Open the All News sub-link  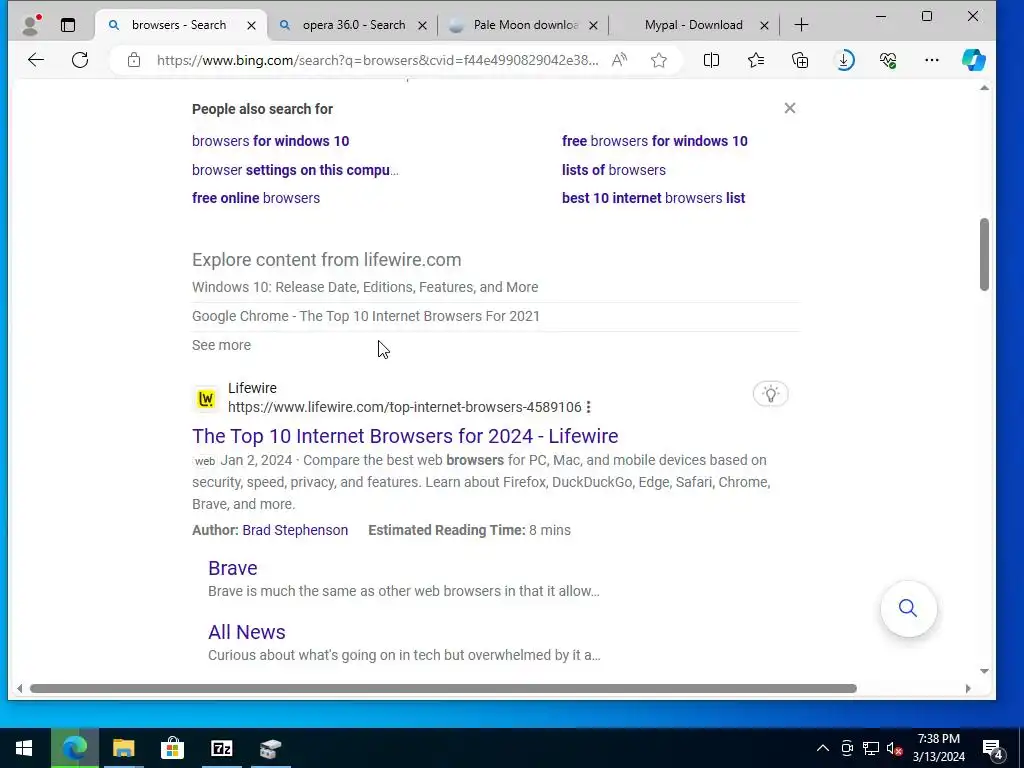tap(247, 632)
